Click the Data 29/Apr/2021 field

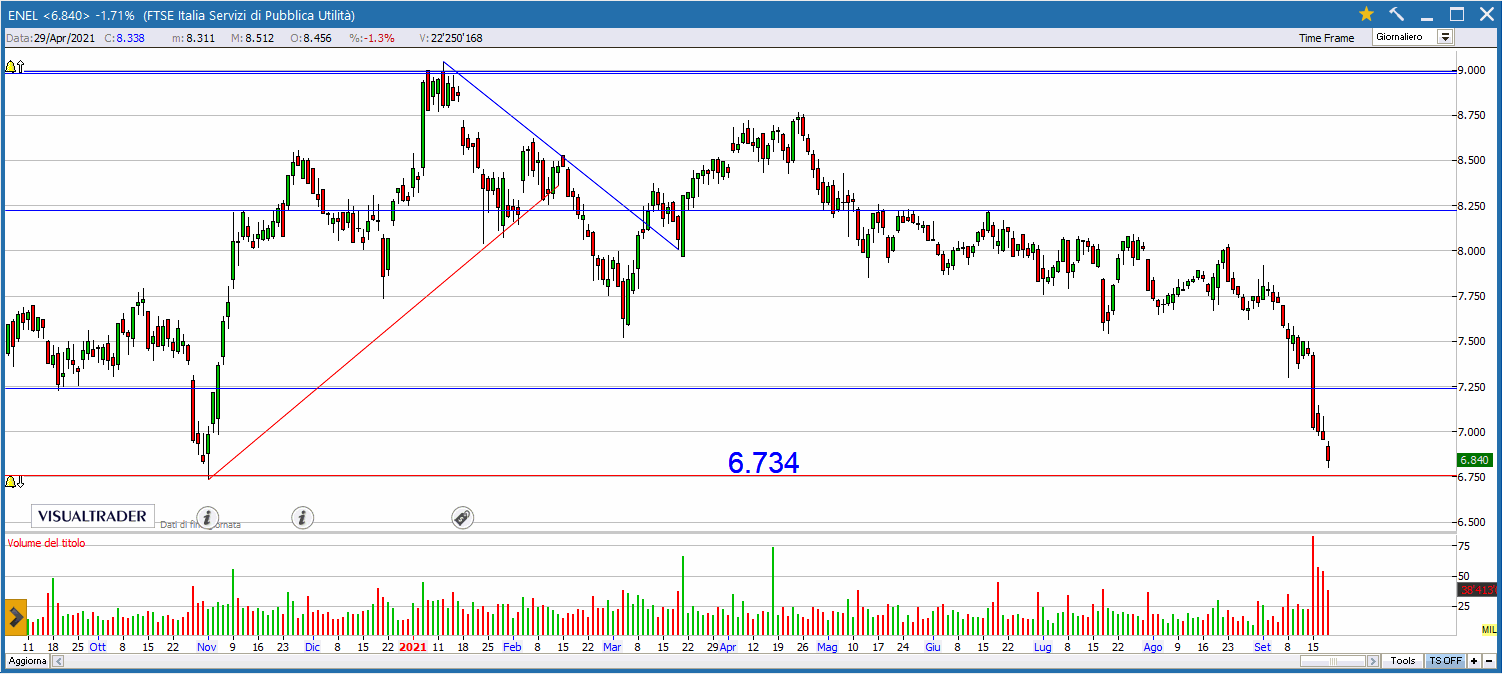(51, 38)
